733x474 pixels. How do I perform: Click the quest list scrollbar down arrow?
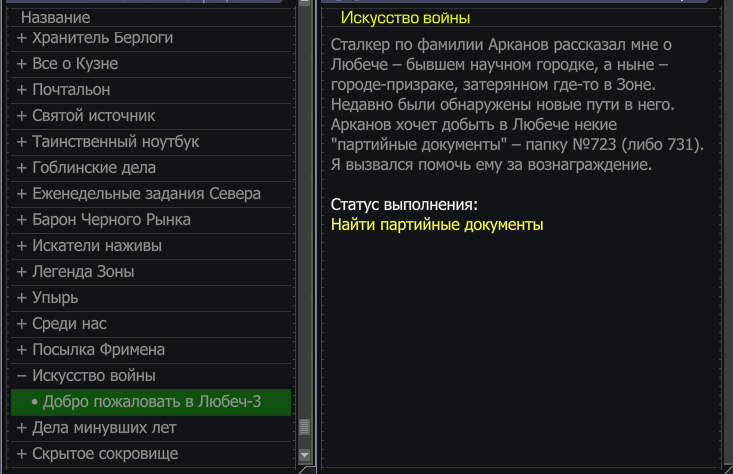304,454
